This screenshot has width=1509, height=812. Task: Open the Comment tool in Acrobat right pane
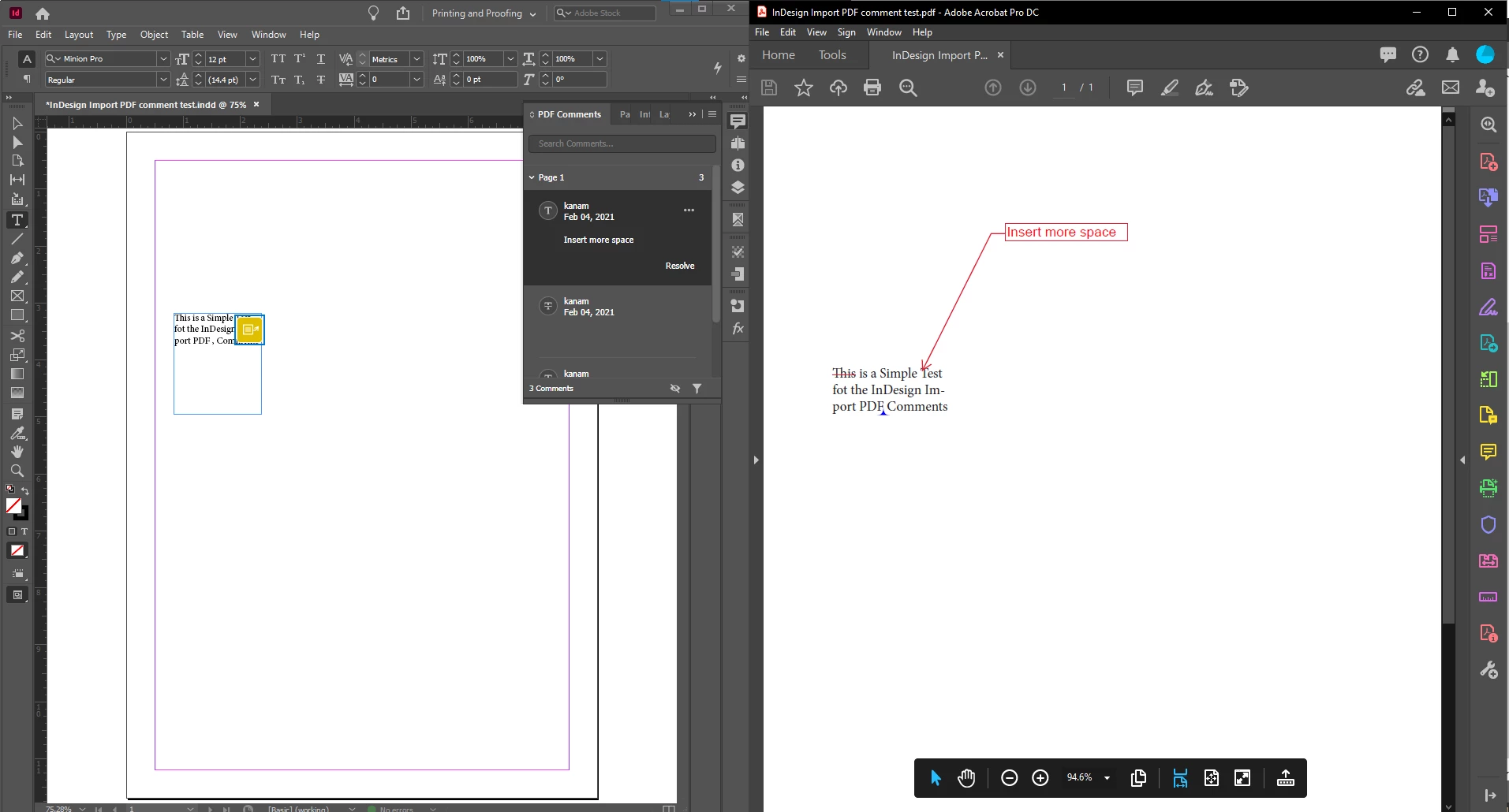[x=1488, y=452]
